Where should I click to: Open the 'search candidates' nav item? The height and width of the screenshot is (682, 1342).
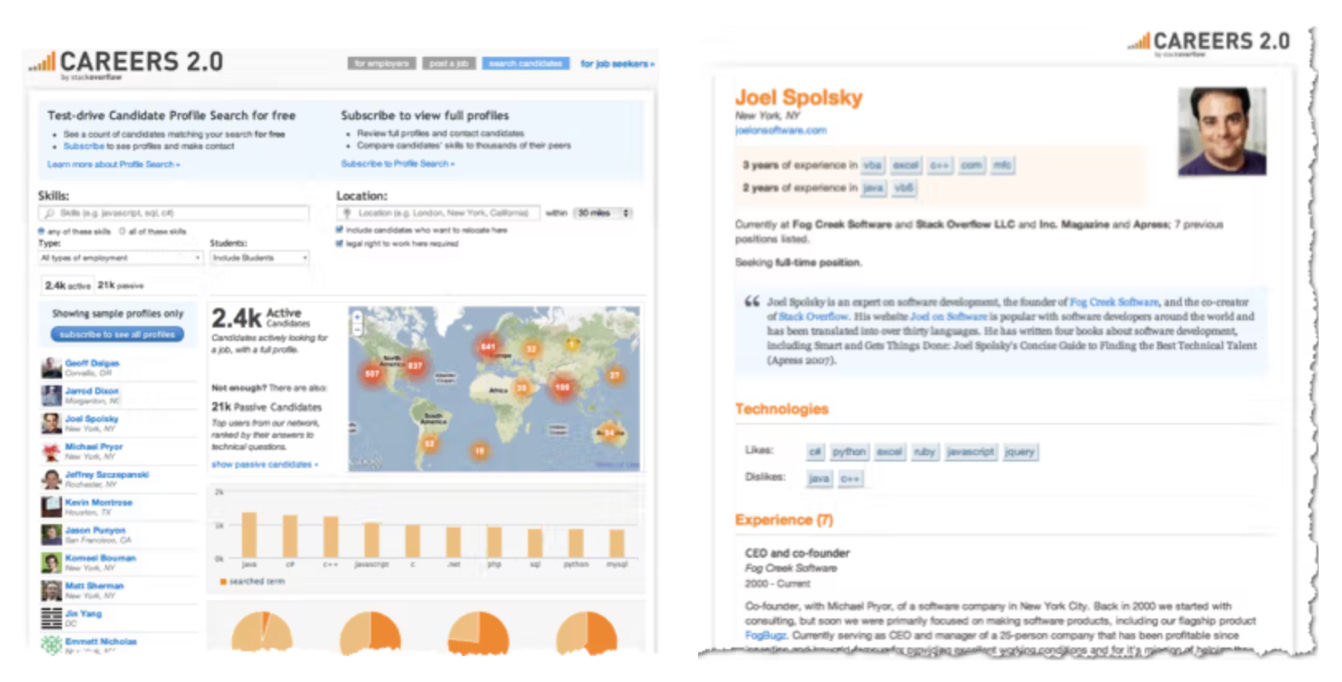click(x=526, y=63)
